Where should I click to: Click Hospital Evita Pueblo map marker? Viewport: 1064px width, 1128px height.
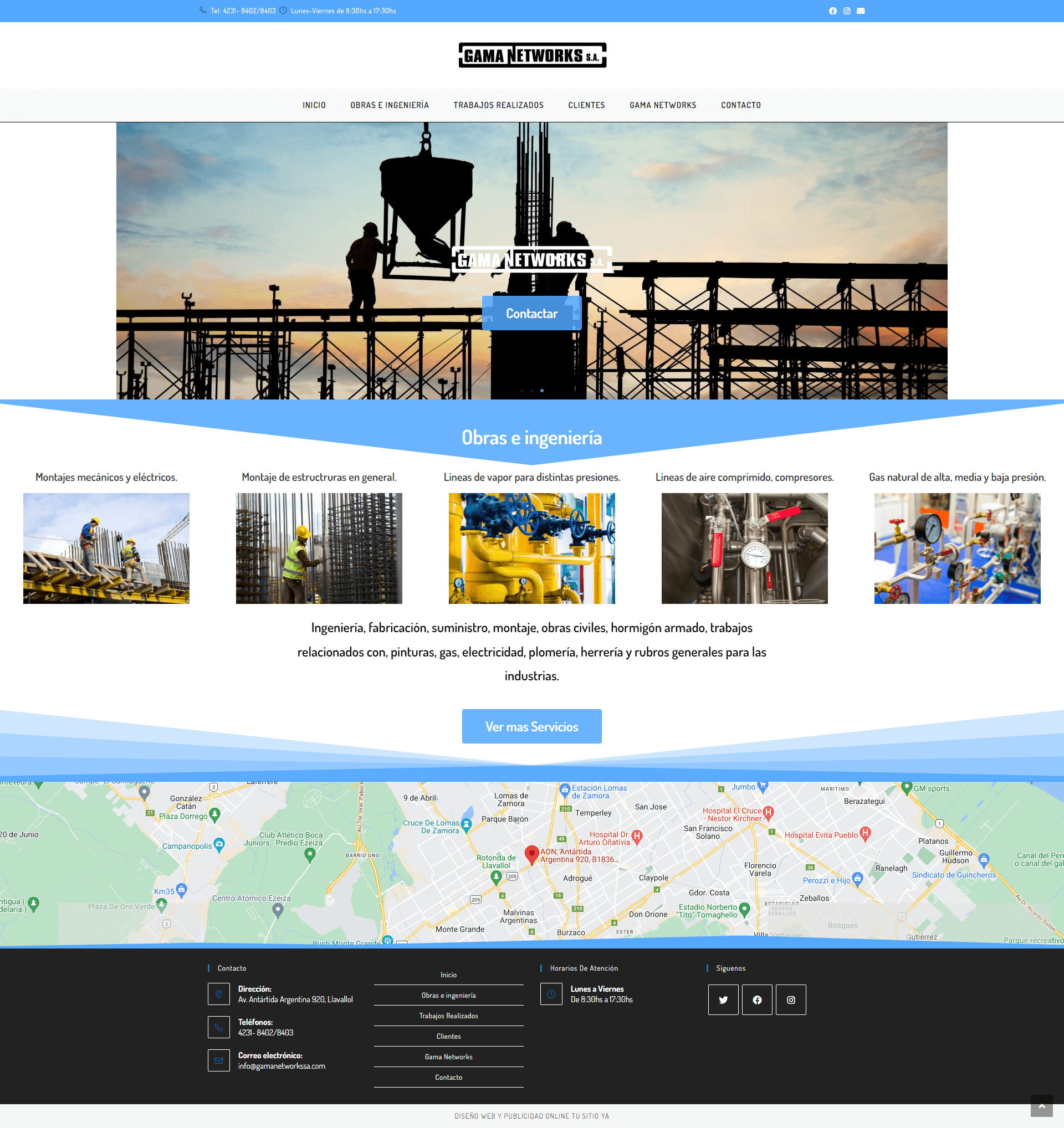click(x=865, y=833)
